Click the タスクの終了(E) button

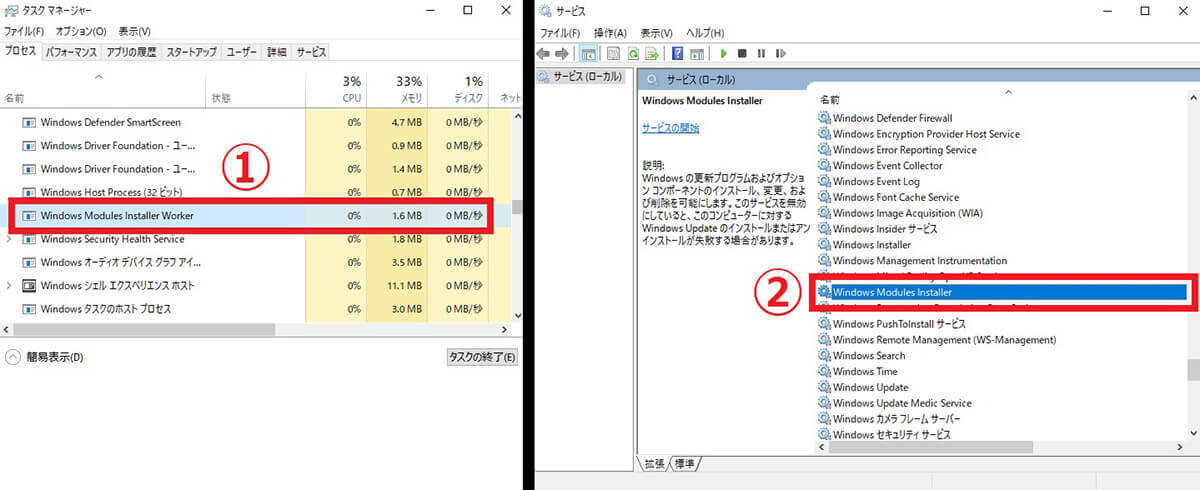(x=482, y=358)
